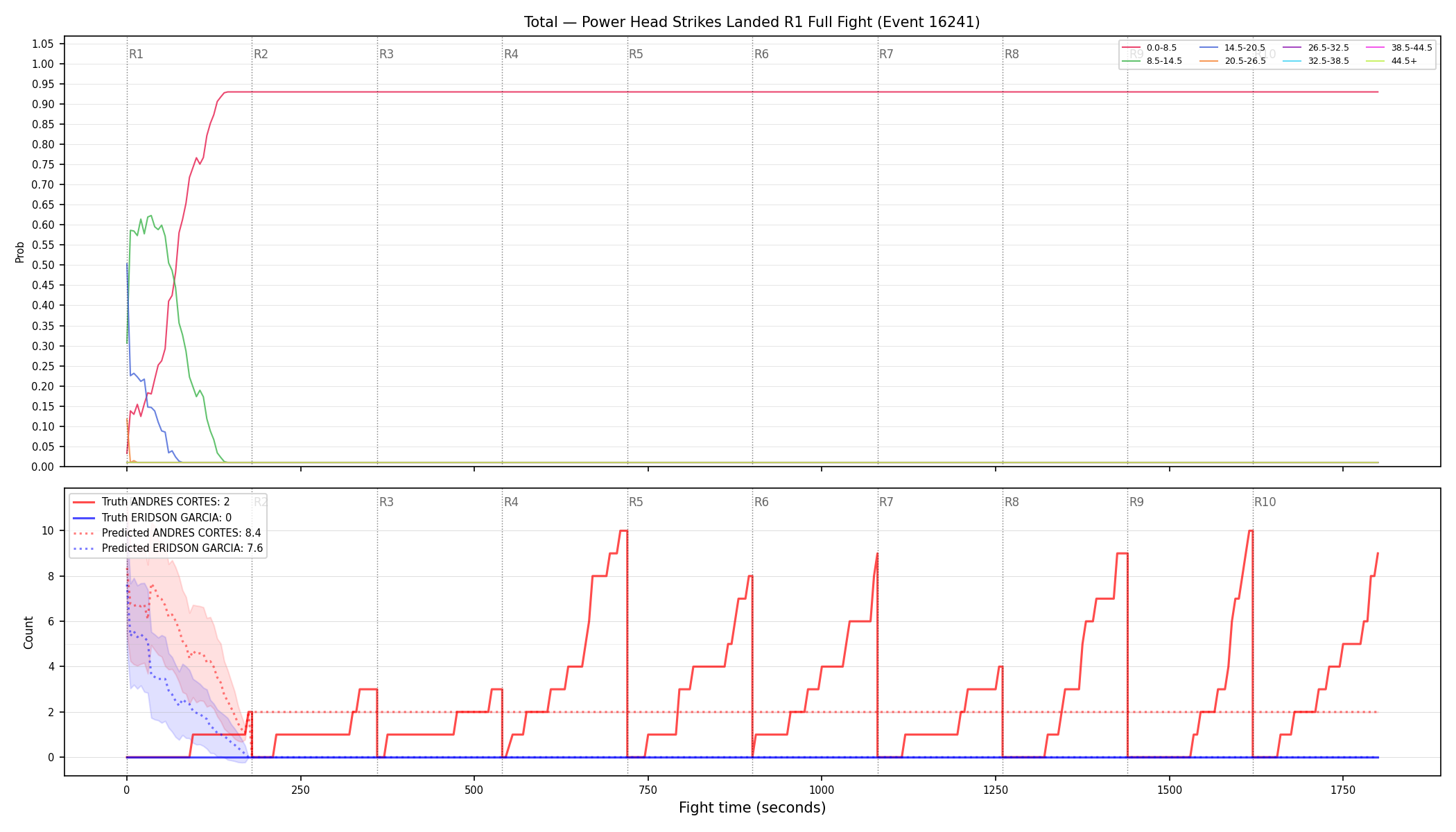This screenshot has width=1456, height=832.
Task: Click the 0.95 tick on Prob axis
Action: coord(42,84)
